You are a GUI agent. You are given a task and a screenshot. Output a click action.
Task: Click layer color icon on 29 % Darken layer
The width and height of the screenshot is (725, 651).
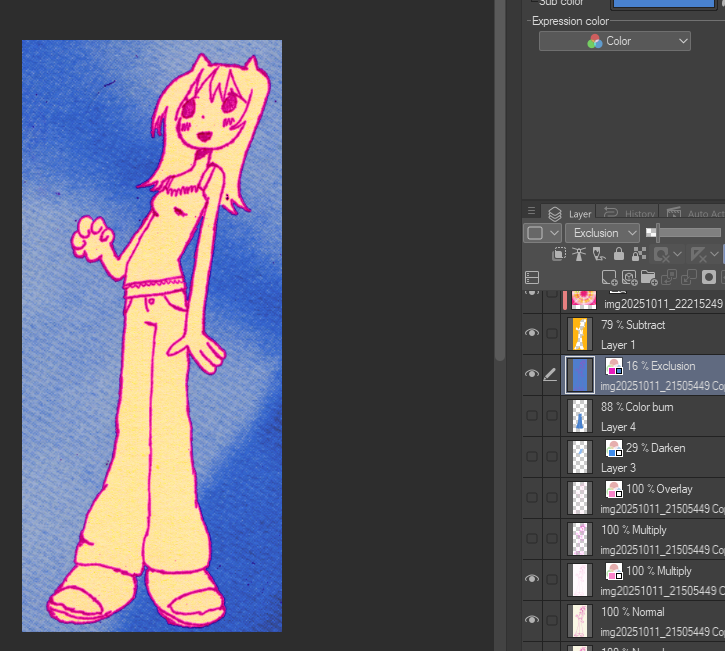pyautogui.click(x=614, y=448)
